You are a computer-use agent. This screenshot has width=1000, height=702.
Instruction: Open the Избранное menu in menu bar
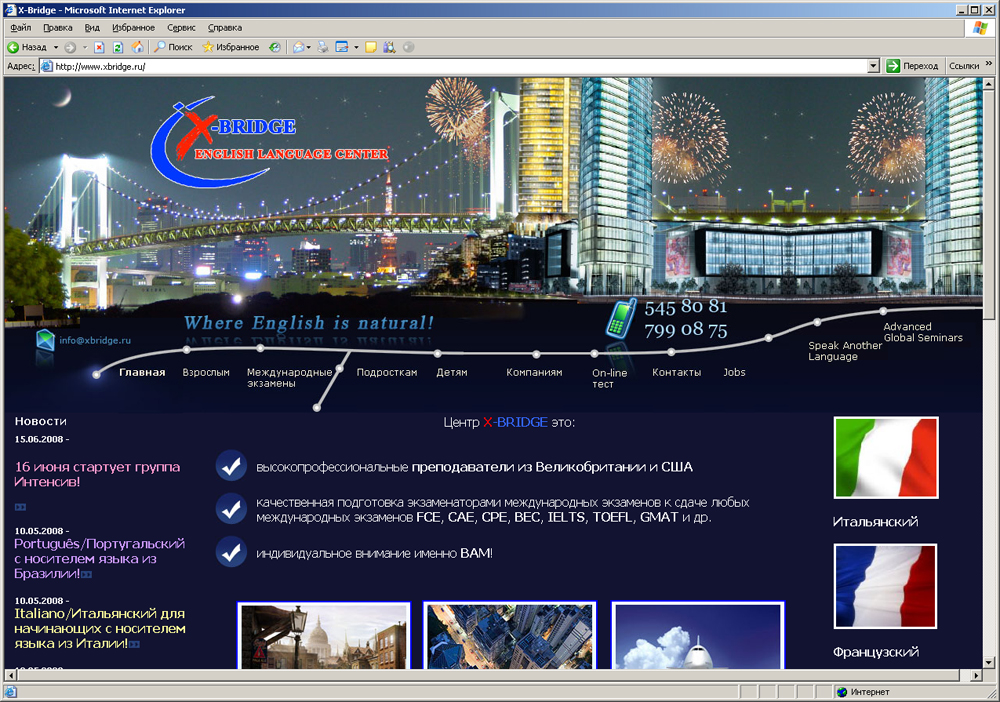pos(133,28)
